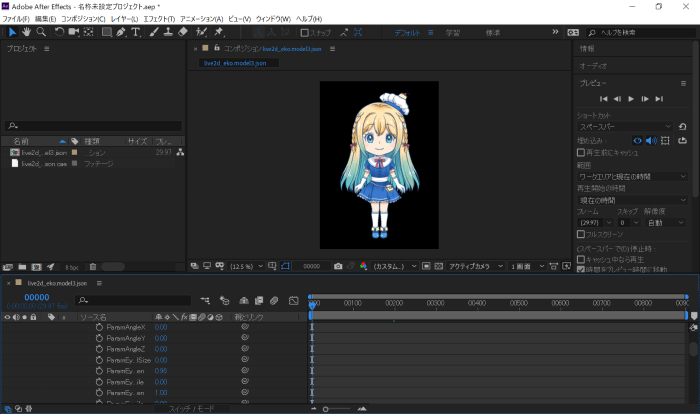Toggle audio inclusion speaker in preview panel
The height and width of the screenshot is (414, 700).
651,141
